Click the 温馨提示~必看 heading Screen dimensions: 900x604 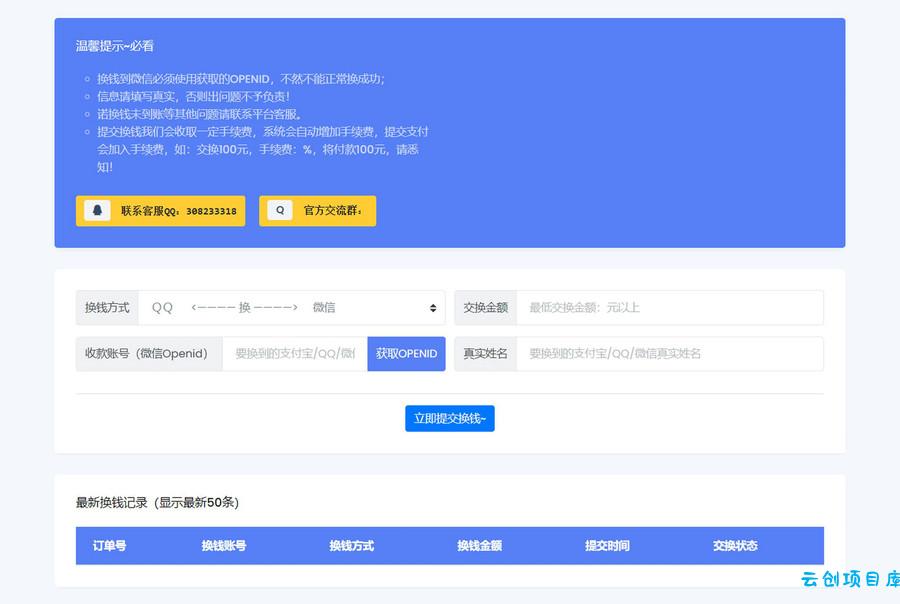pos(115,46)
